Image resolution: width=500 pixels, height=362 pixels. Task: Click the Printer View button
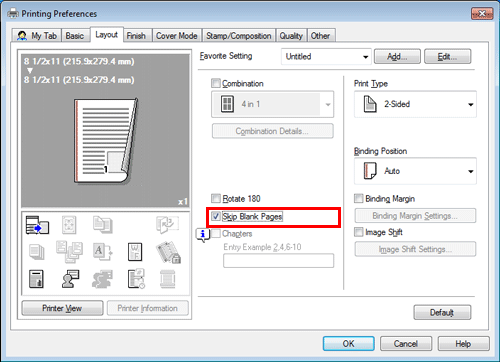(62, 308)
